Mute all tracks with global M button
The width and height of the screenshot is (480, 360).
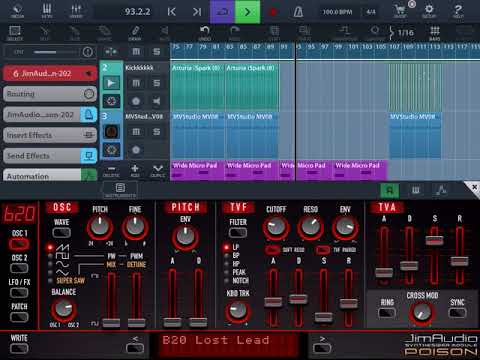point(136,52)
